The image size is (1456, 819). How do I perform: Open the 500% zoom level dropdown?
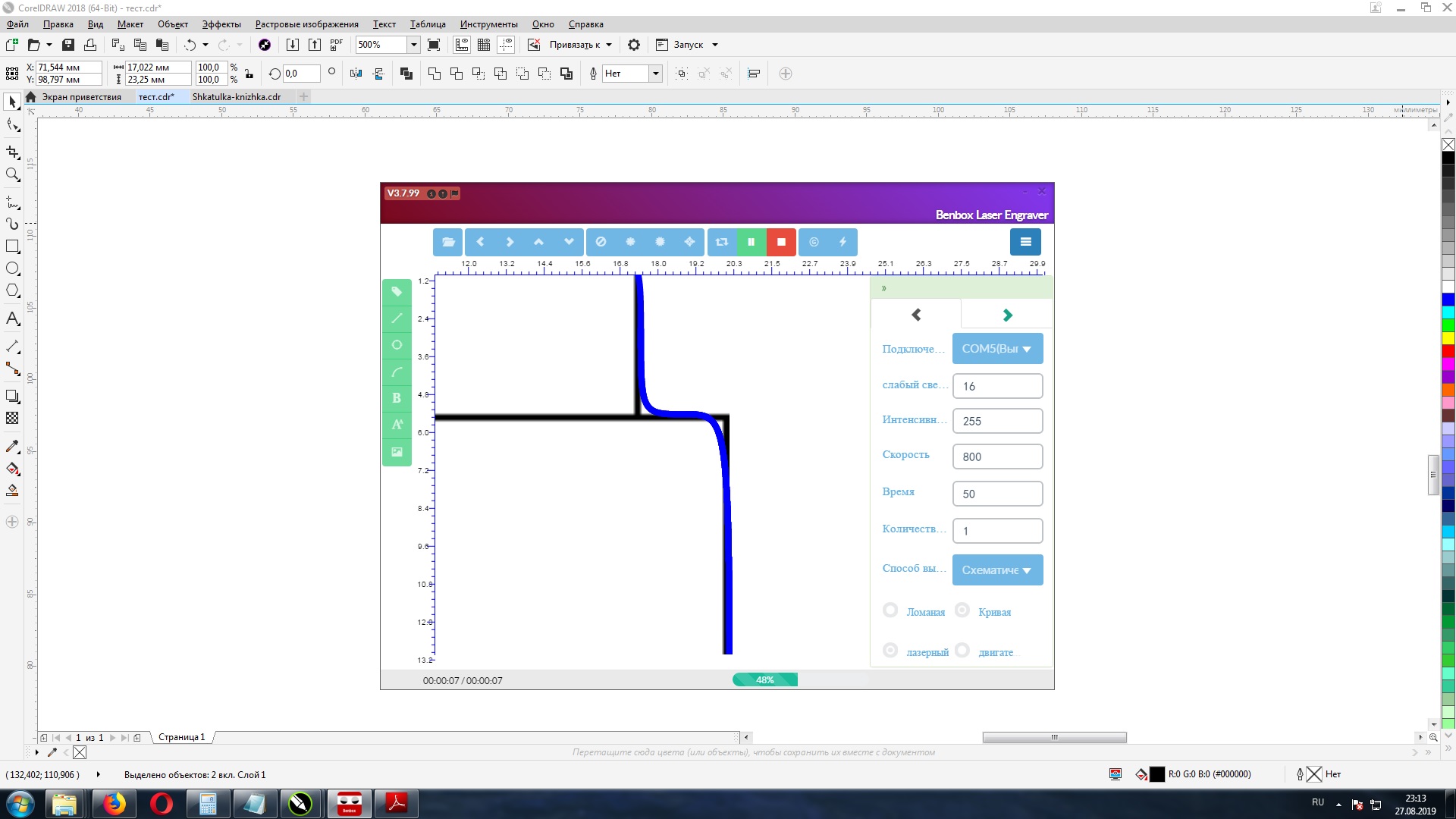413,45
